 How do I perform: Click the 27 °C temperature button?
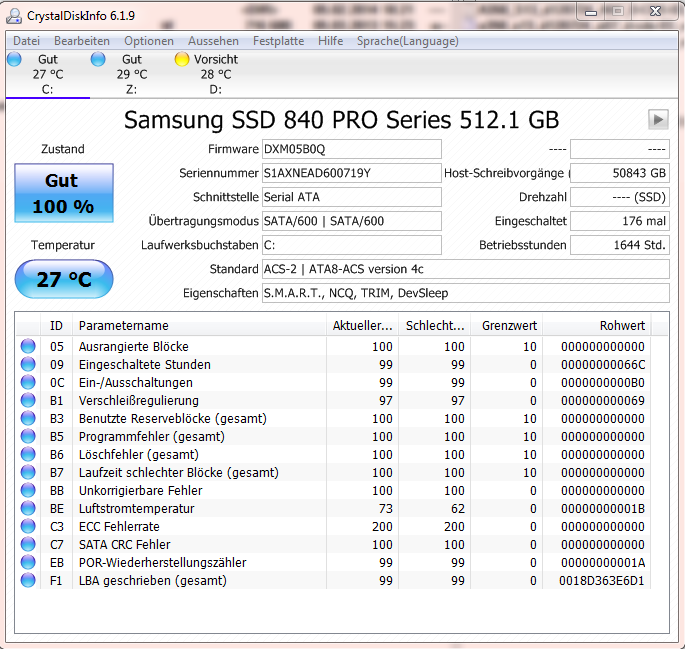click(64, 279)
